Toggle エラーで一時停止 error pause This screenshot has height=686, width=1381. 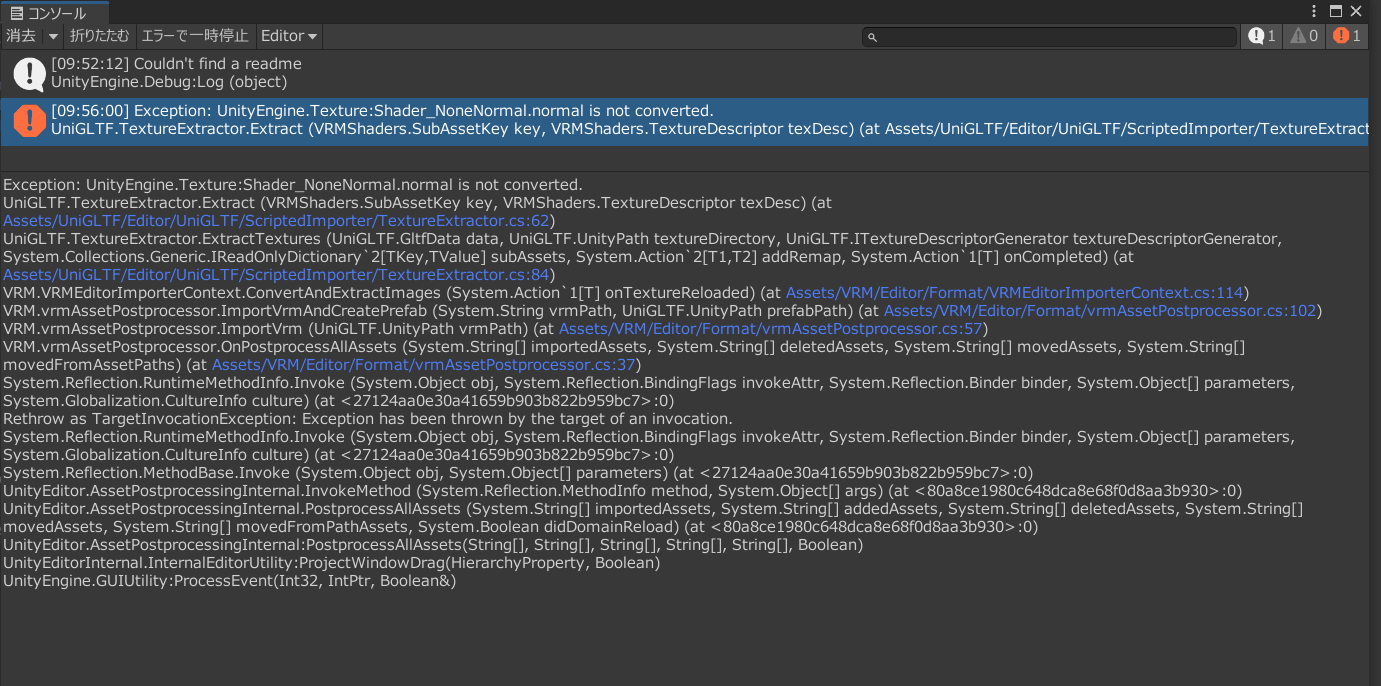coord(195,36)
